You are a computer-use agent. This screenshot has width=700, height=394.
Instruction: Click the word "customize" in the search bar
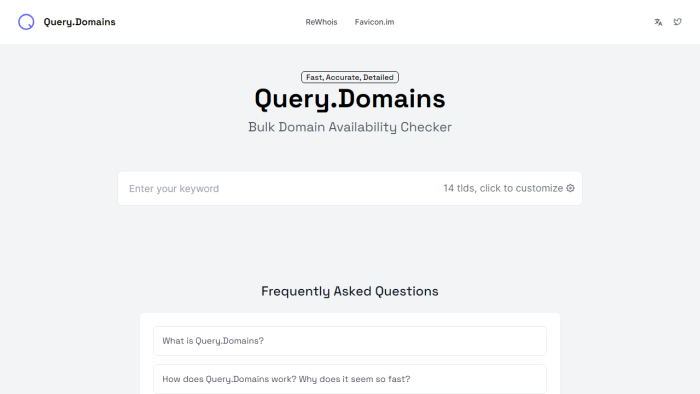click(539, 188)
